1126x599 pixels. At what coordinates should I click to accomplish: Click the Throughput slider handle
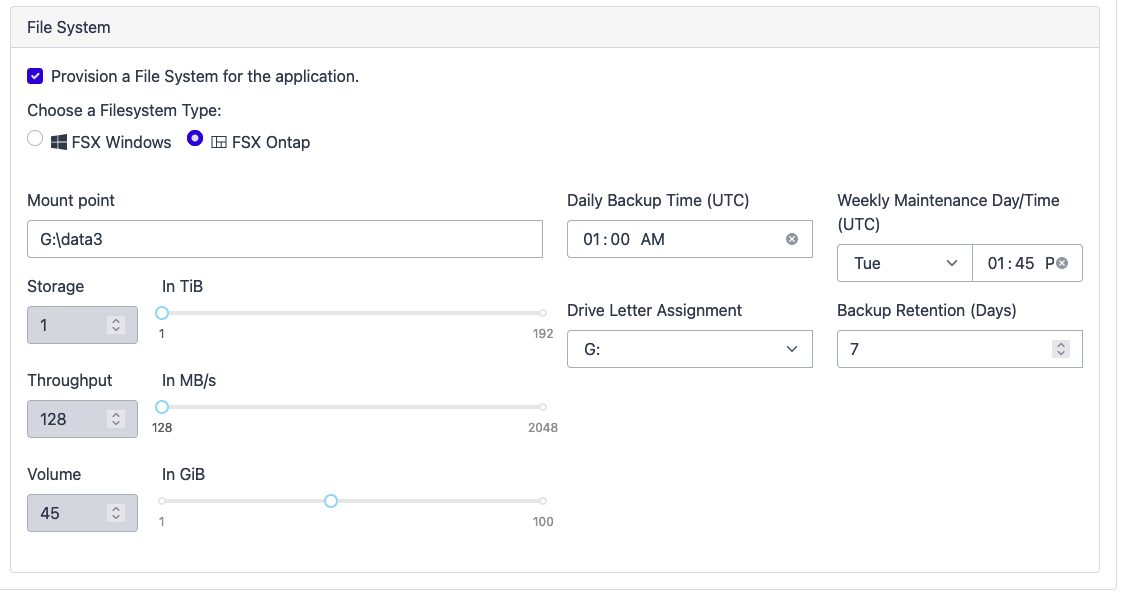162,407
